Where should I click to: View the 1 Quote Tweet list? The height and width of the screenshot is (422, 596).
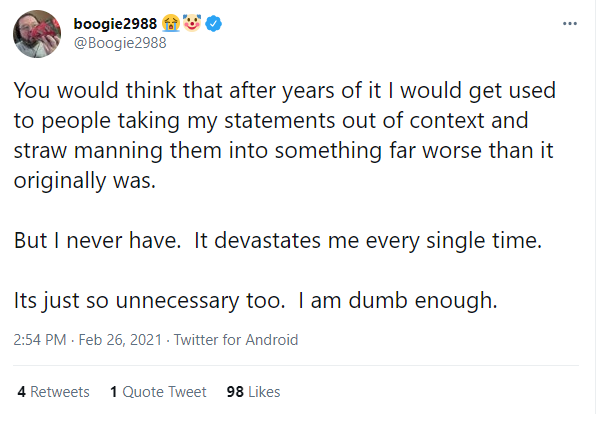coord(158,392)
